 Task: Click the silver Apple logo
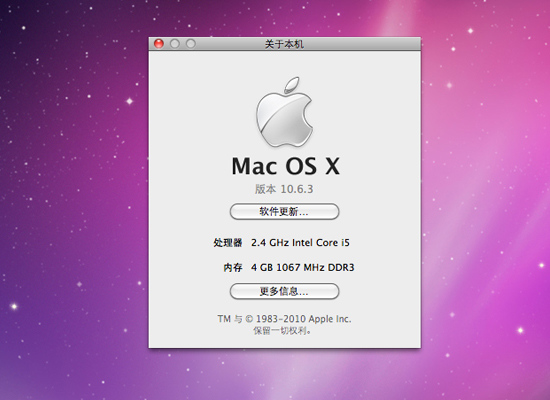click(284, 112)
